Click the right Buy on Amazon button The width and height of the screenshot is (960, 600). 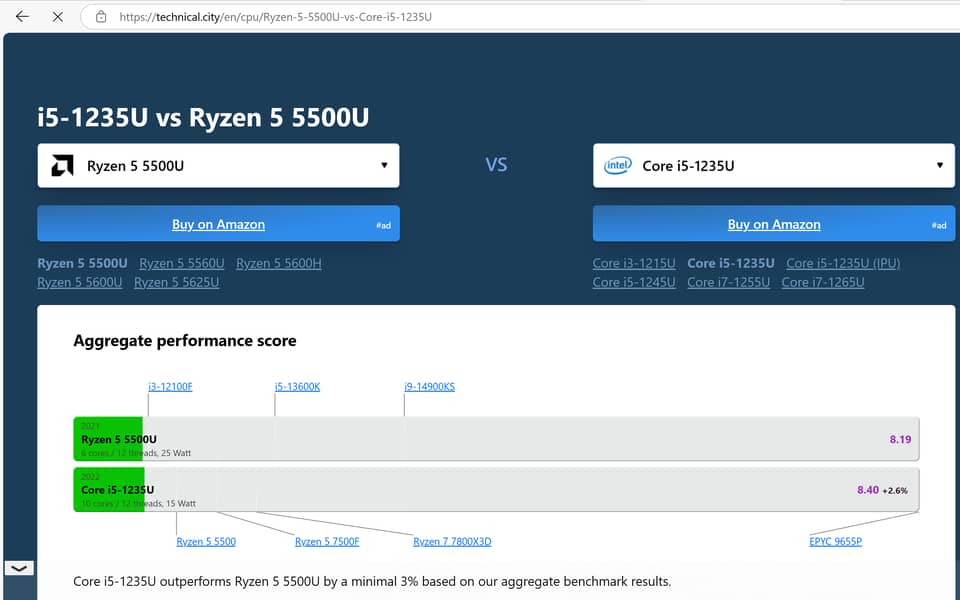[x=773, y=224]
